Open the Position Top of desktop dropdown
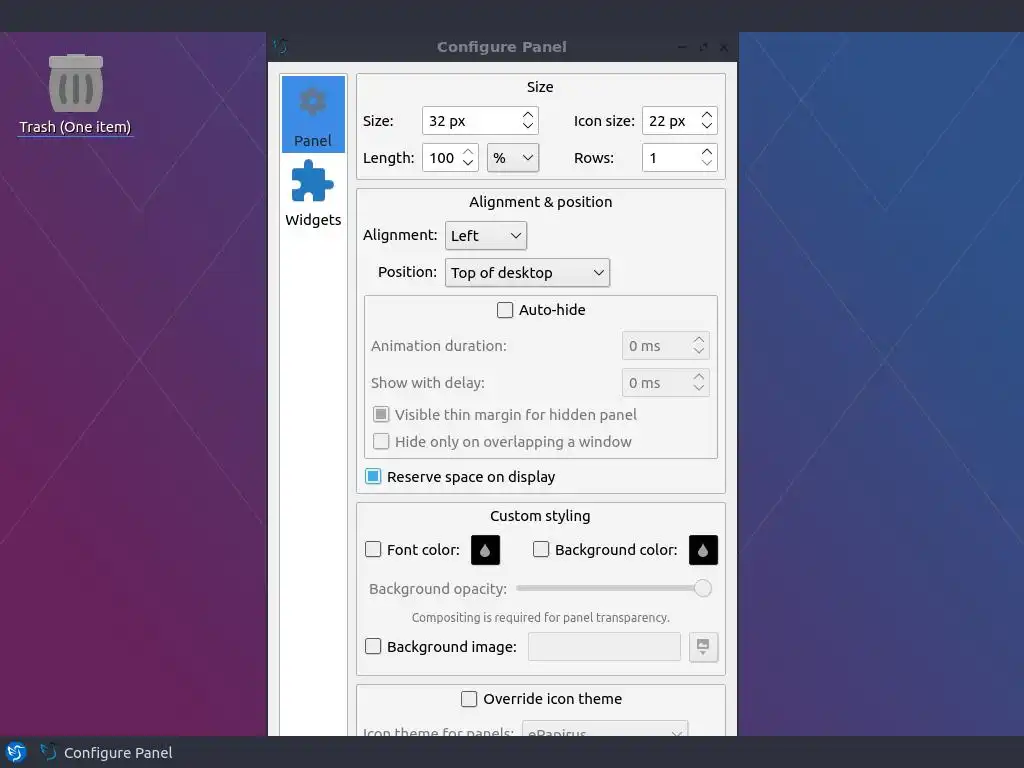Viewport: 1024px width, 768px height. pyautogui.click(x=527, y=273)
